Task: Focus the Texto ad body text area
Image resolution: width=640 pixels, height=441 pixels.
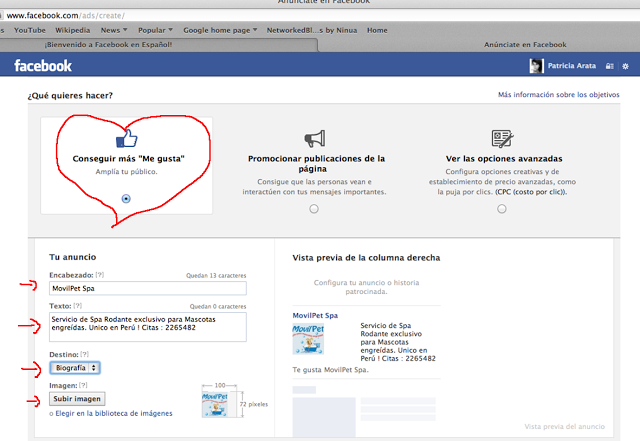Action: click(148, 327)
